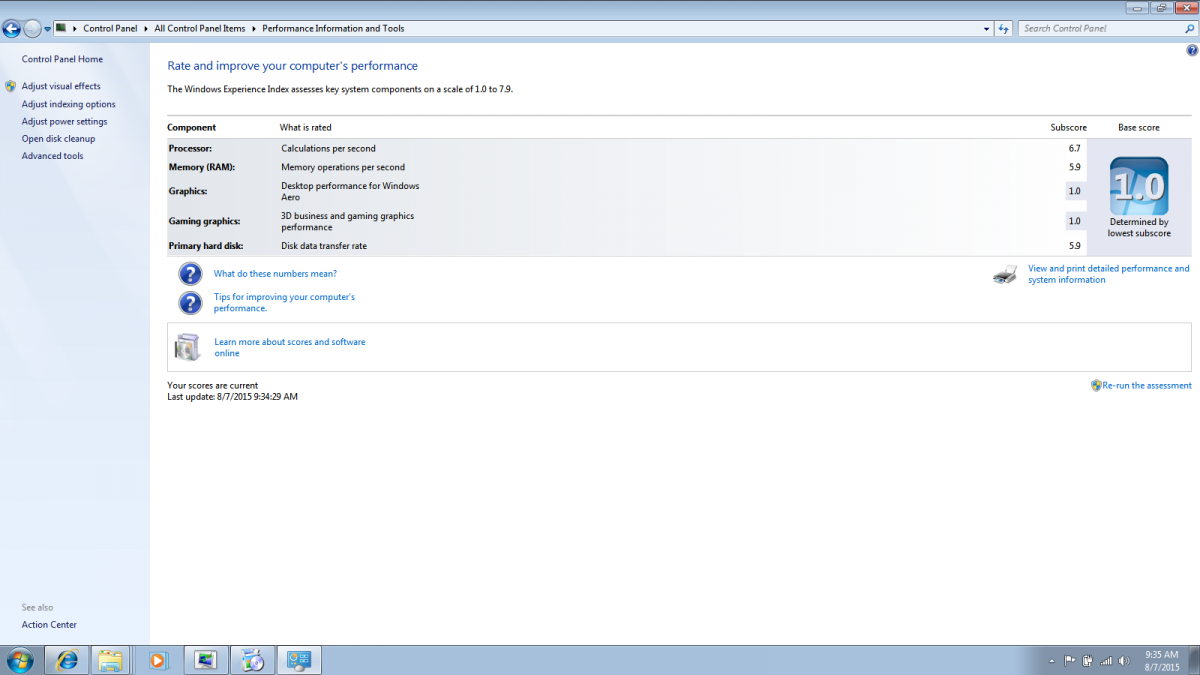This screenshot has height=675, width=1200.
Task: Click the shield icon beside Adjust visual effects
Action: [10, 87]
